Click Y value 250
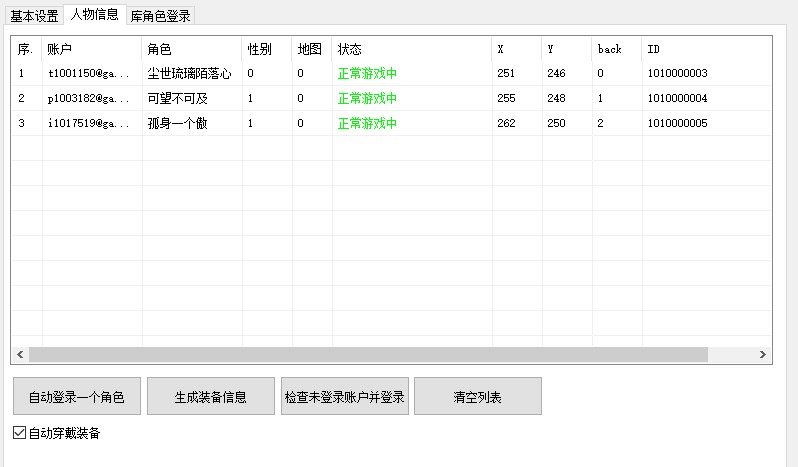798x467 pixels. (556, 123)
